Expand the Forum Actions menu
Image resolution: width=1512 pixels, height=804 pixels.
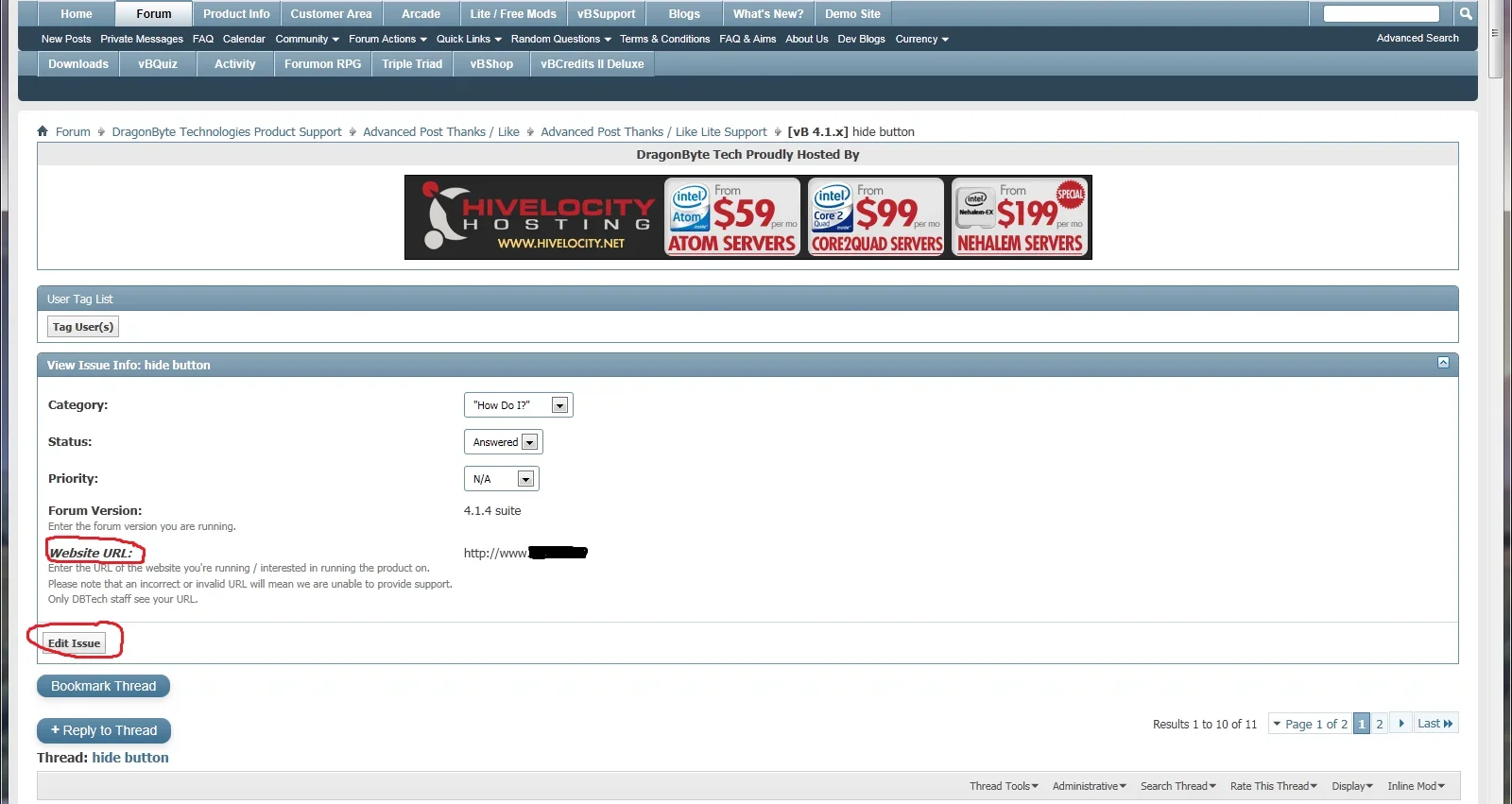click(387, 39)
